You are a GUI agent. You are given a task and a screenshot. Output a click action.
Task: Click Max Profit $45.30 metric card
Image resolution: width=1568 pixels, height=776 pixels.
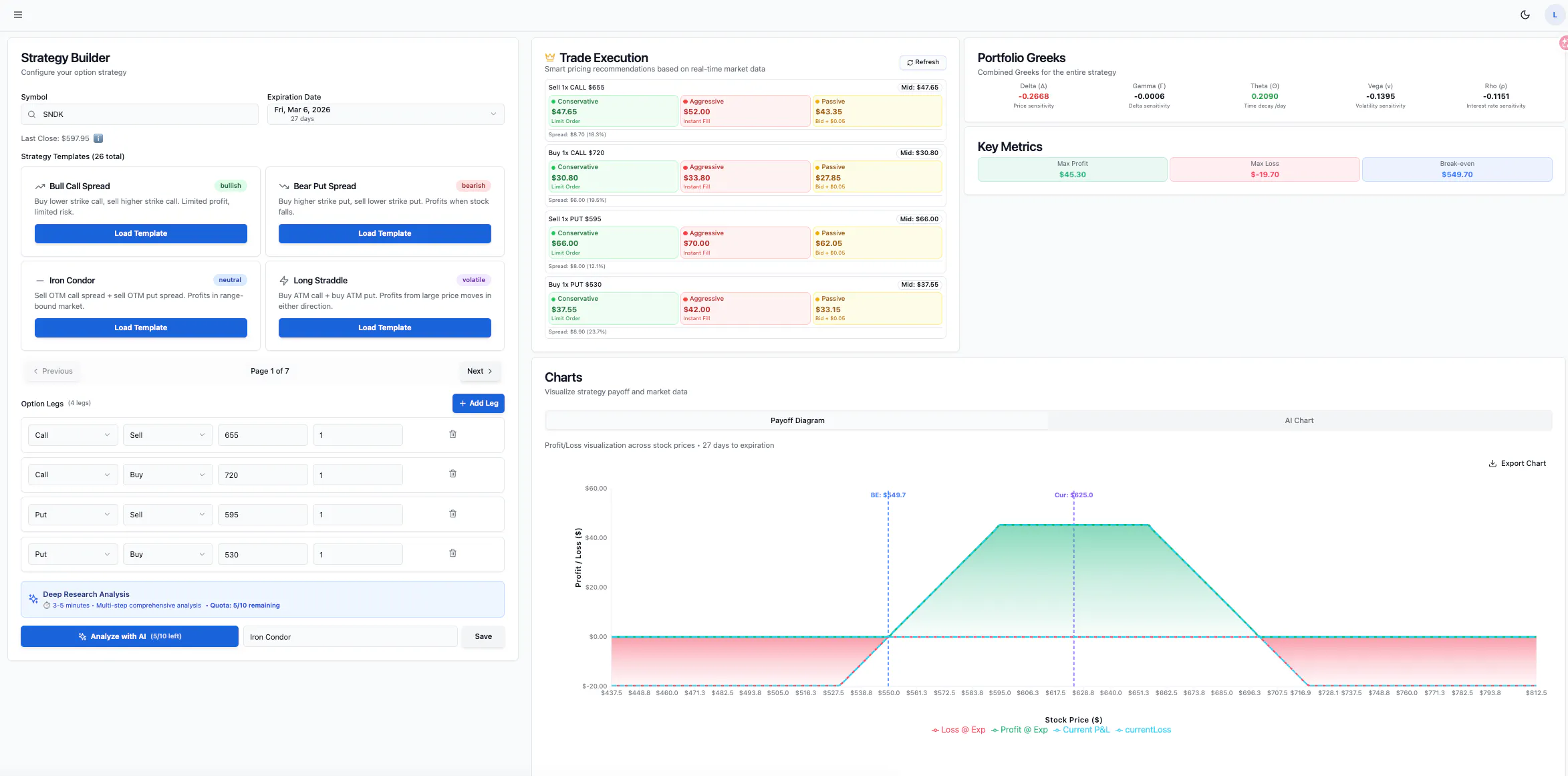coord(1072,169)
